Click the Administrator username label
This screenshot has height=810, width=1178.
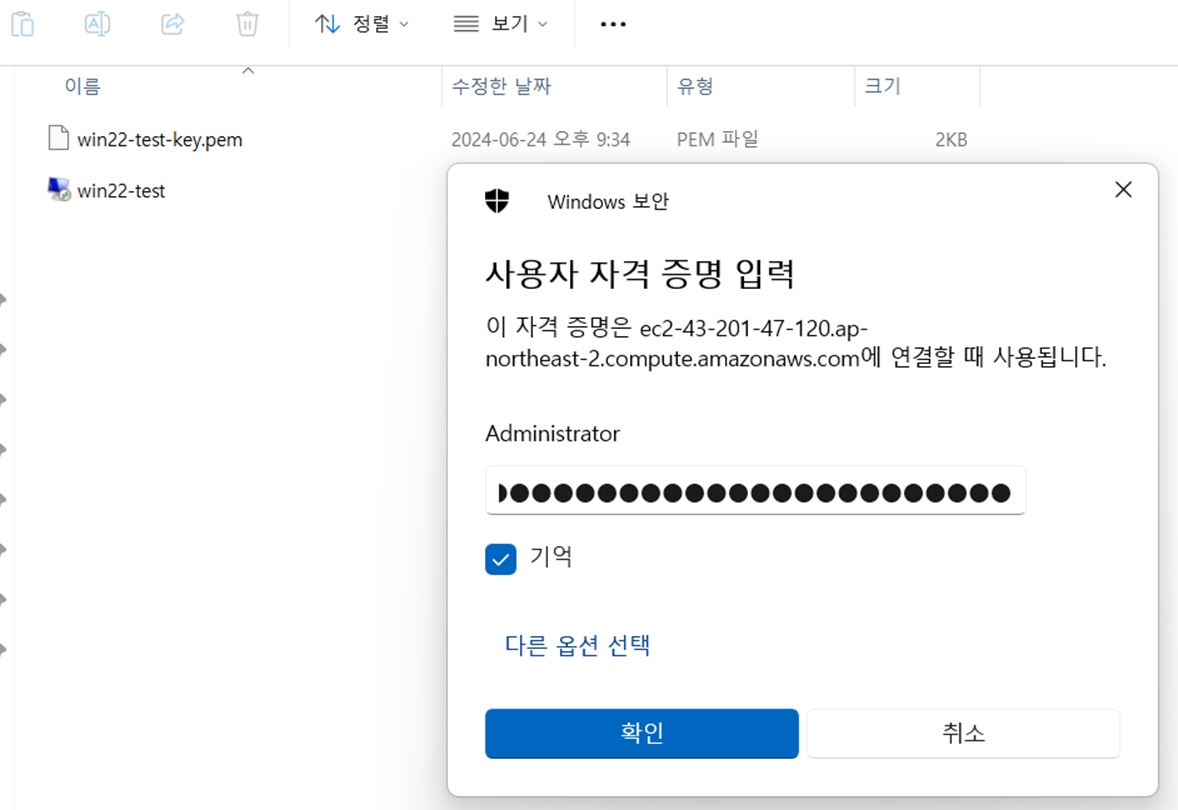click(x=552, y=434)
